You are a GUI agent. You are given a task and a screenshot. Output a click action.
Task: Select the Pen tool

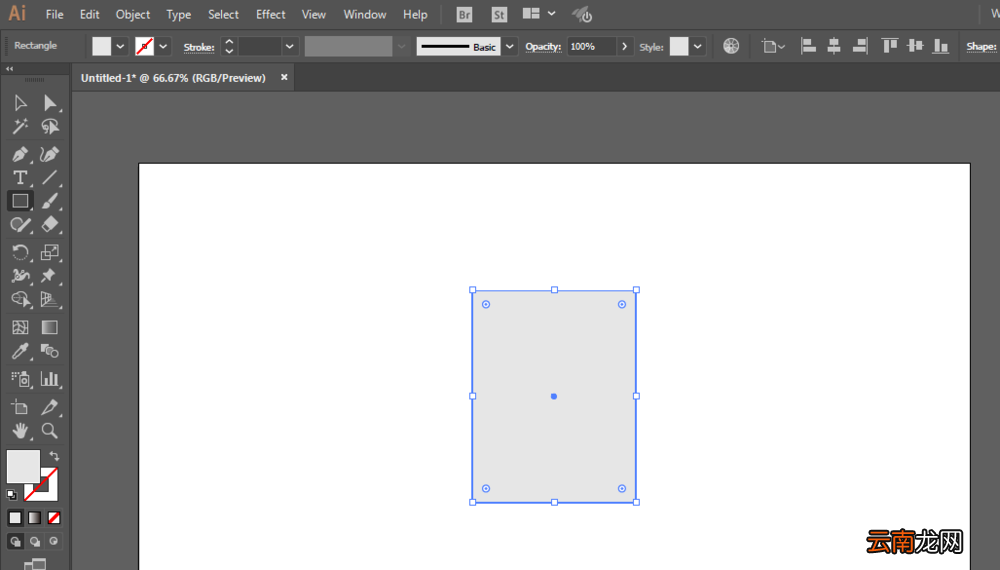[x=20, y=154]
